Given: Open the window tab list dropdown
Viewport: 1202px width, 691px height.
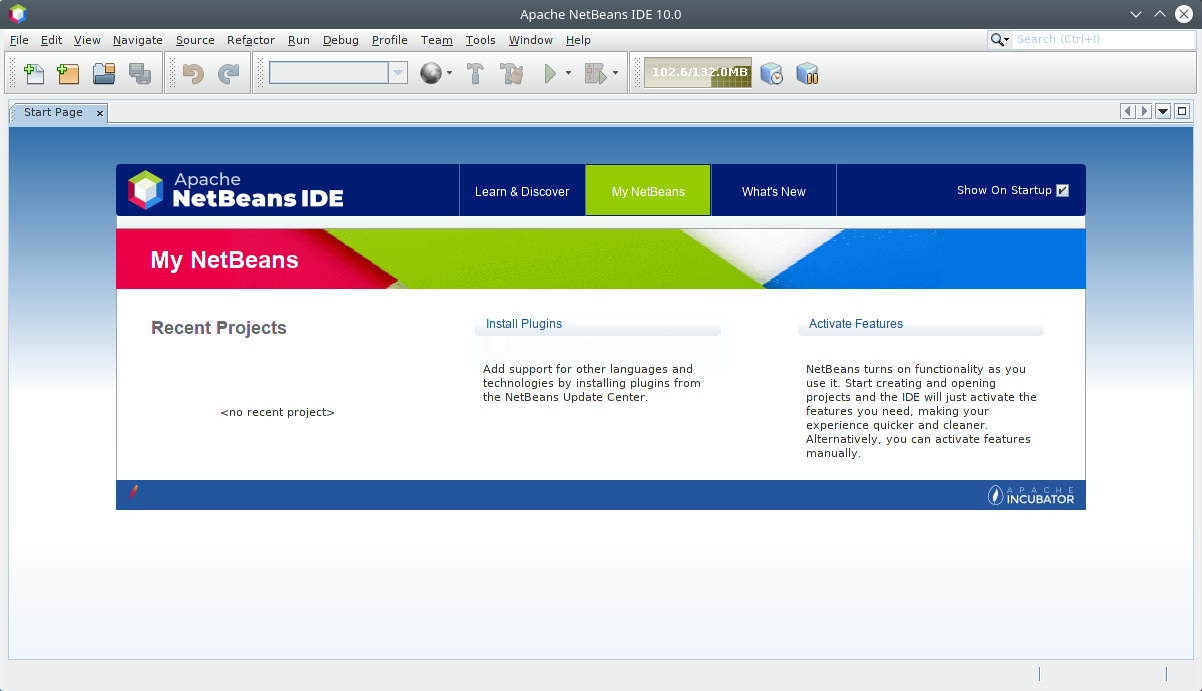Looking at the screenshot, I should (1162, 111).
